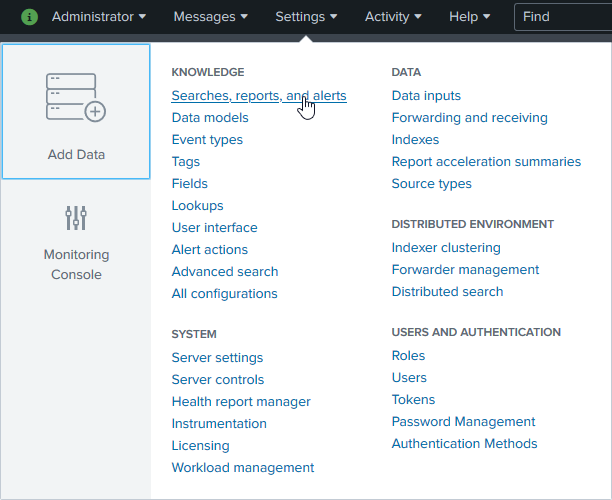Open Tokens settings
The image size is (612, 500).
(x=413, y=400)
